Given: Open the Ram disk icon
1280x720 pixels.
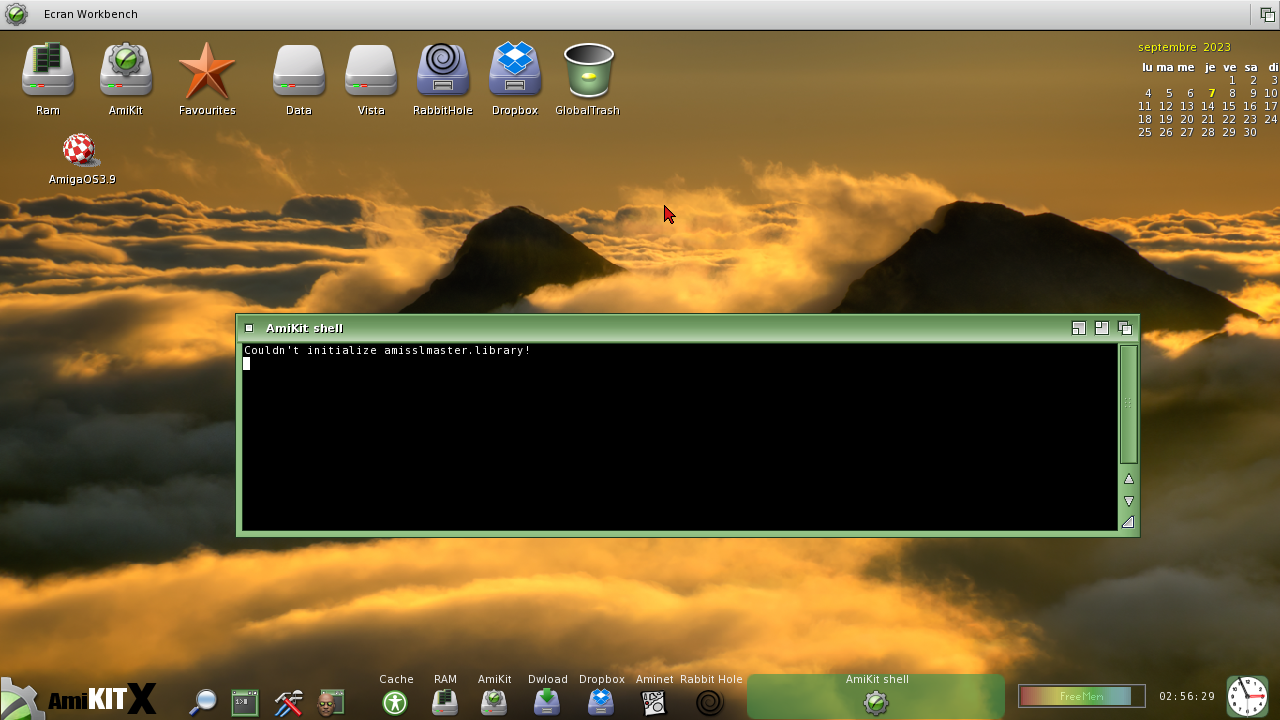Looking at the screenshot, I should [48, 70].
